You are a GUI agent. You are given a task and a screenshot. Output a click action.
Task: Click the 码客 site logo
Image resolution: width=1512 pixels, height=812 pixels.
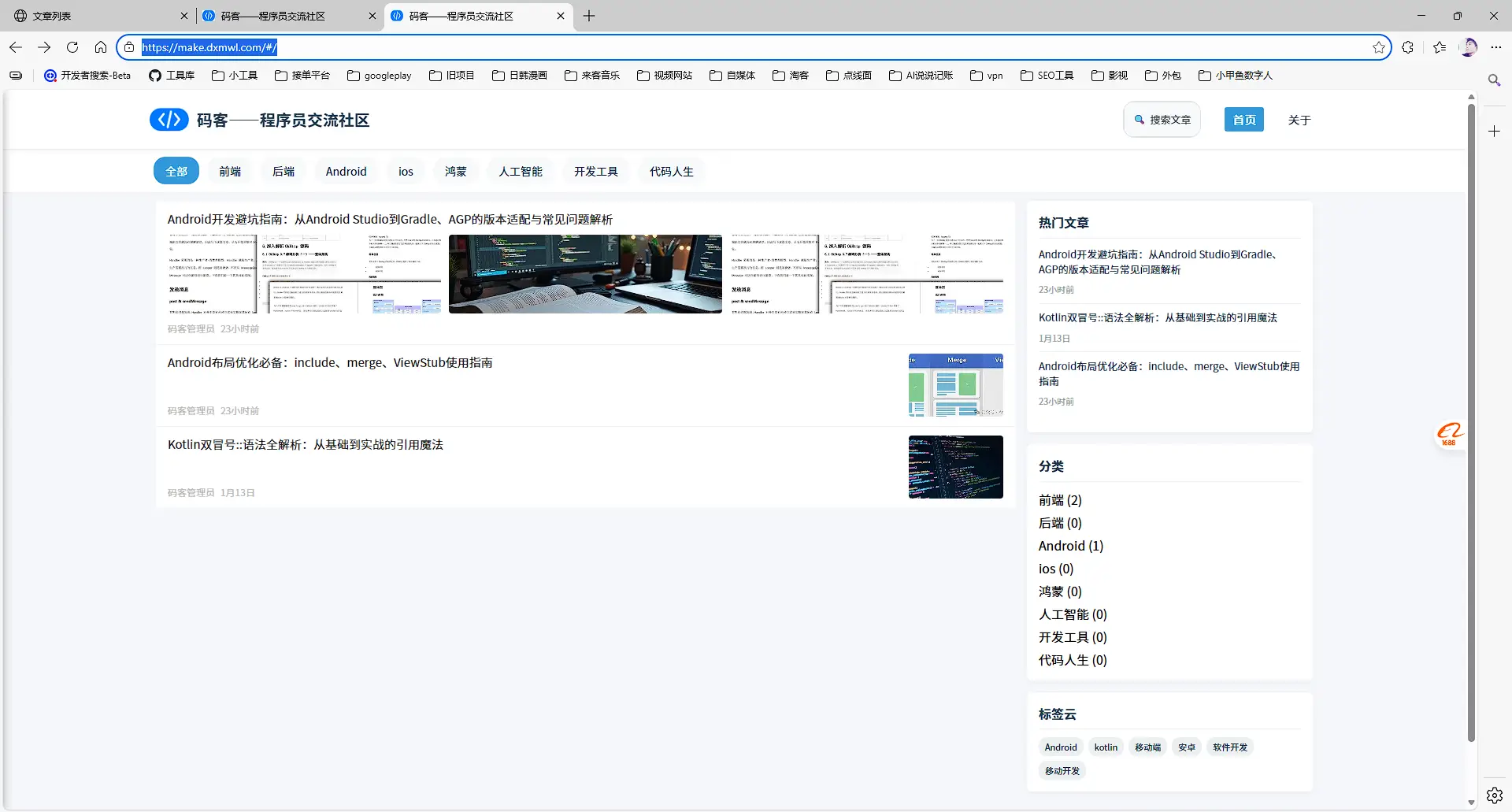tap(169, 120)
